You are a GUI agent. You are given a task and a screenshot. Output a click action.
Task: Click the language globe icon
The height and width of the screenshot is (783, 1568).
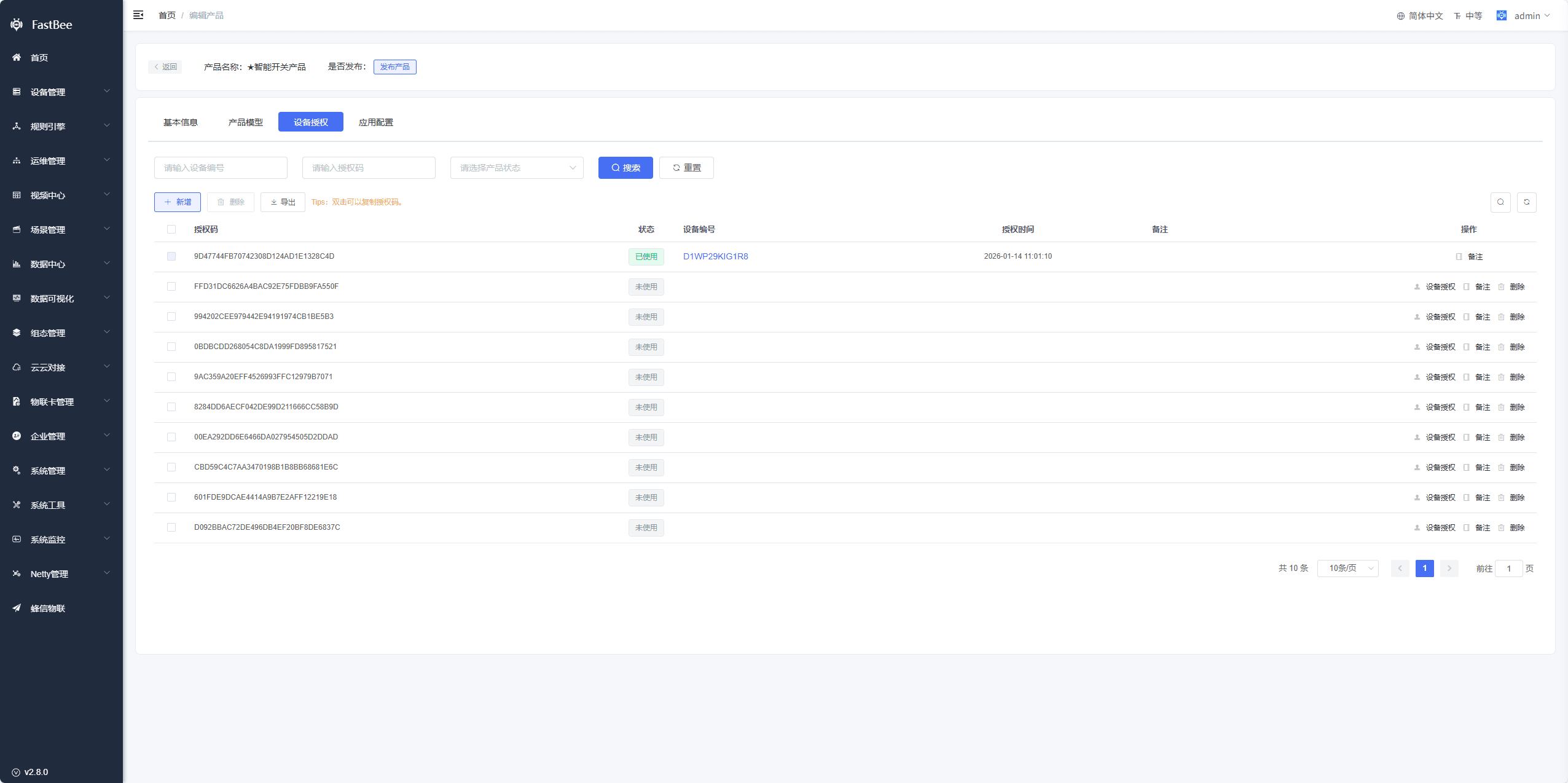[1401, 16]
